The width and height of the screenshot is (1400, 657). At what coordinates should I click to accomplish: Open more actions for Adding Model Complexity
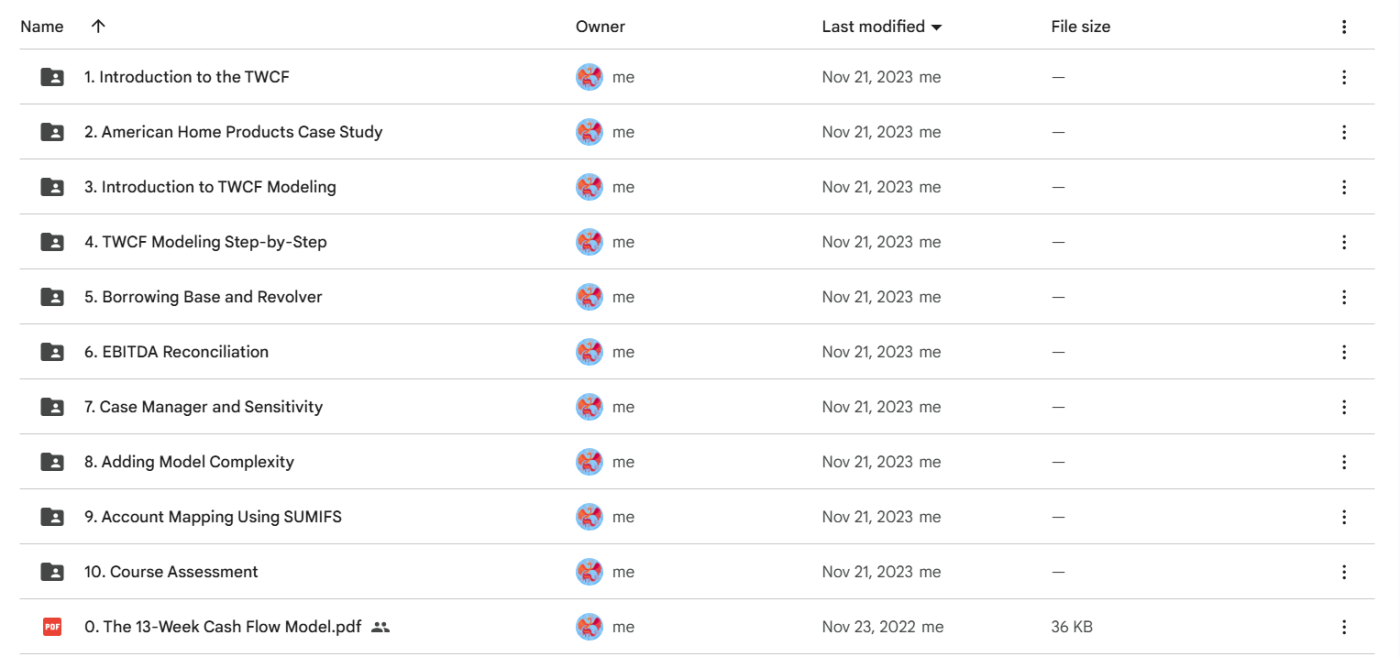(x=1344, y=462)
